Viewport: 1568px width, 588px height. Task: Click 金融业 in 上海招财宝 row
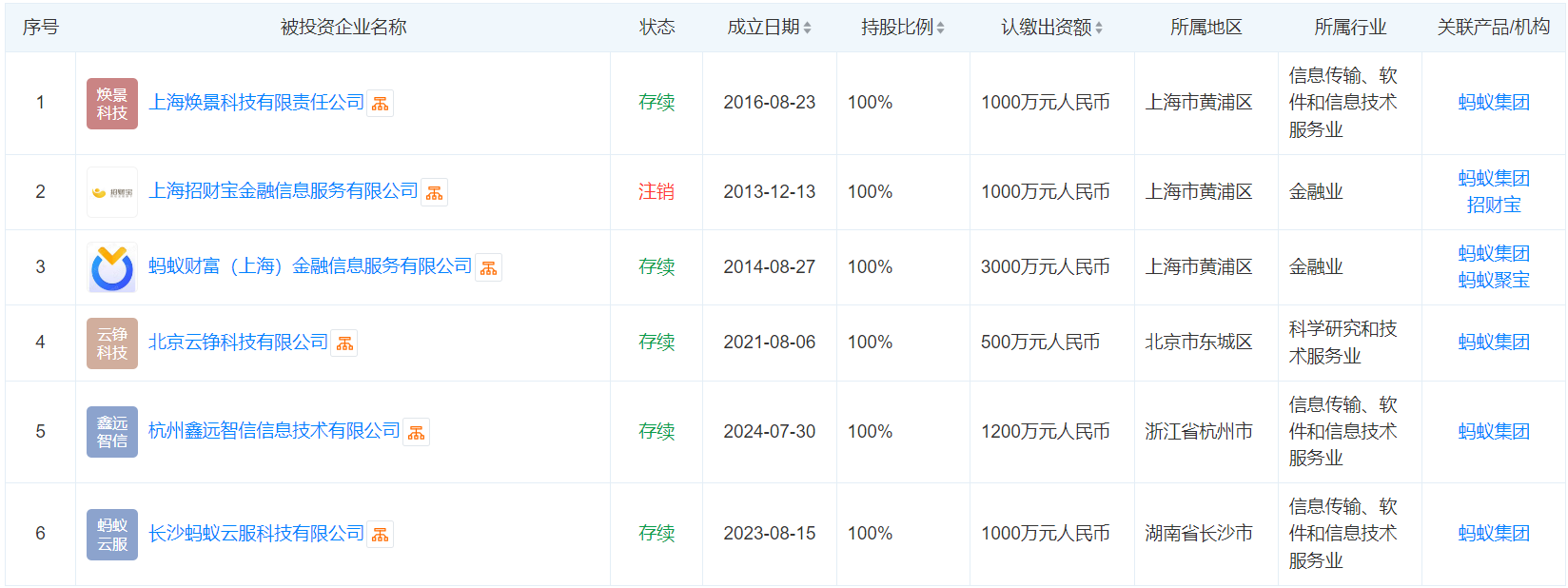(1316, 192)
